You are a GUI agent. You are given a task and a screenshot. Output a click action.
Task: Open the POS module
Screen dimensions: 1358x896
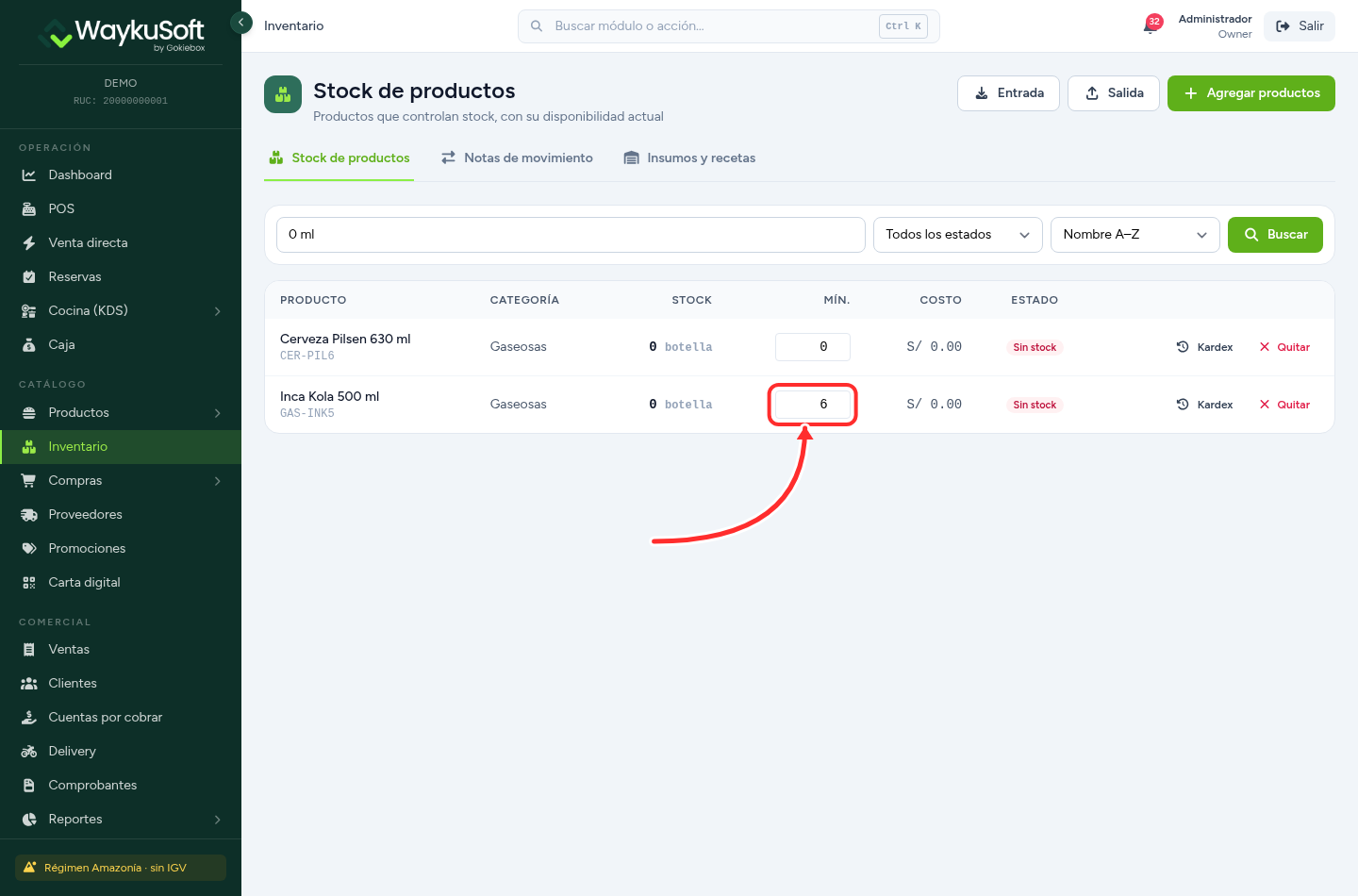121,208
